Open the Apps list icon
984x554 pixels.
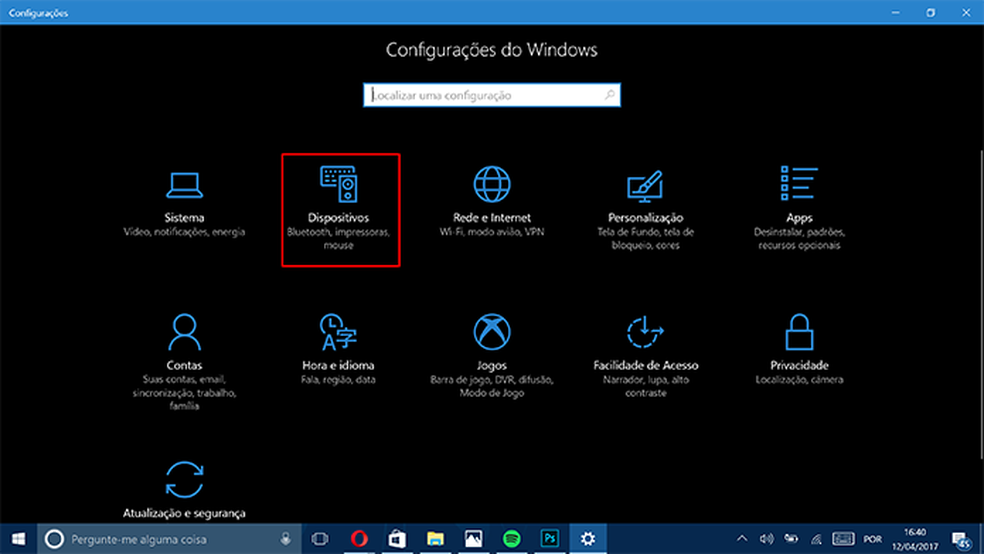pyautogui.click(x=799, y=183)
